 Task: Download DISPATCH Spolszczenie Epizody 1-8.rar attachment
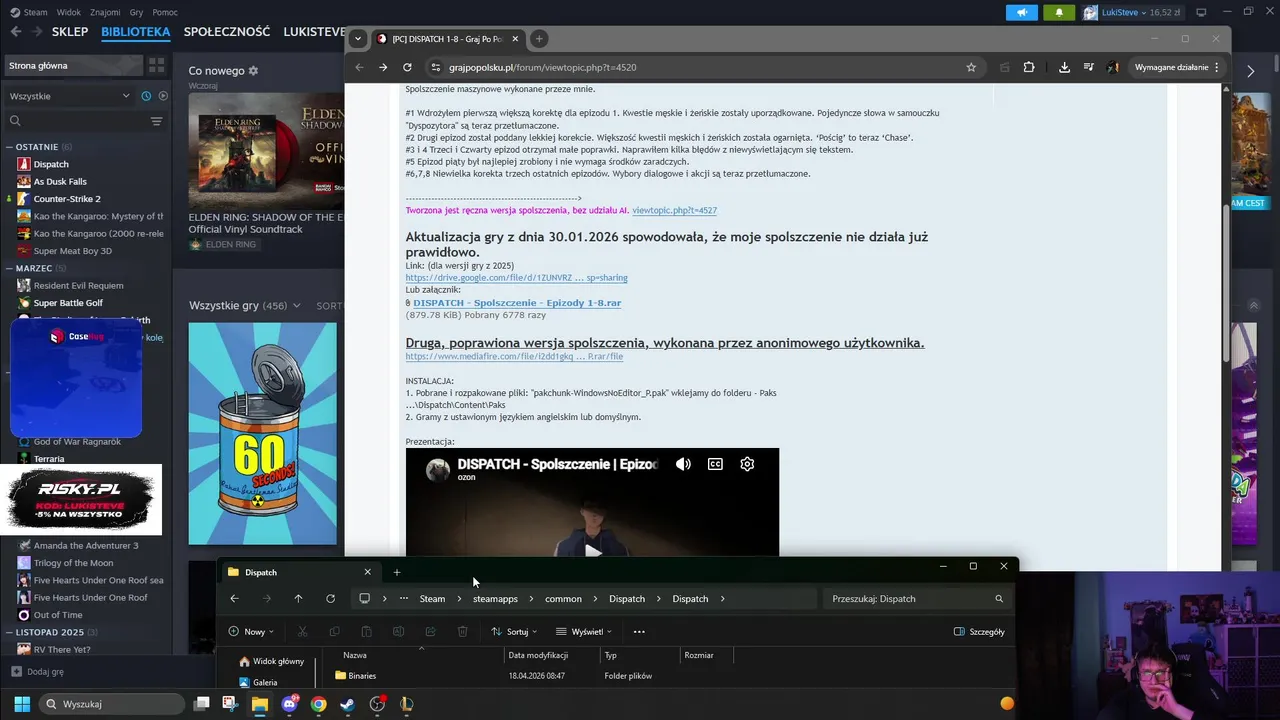pos(517,303)
